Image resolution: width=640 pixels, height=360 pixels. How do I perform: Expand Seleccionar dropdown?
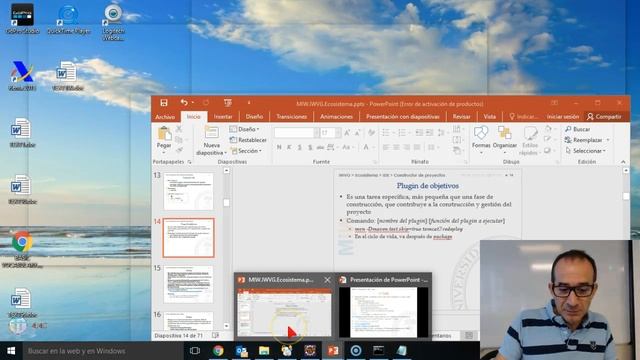586,151
